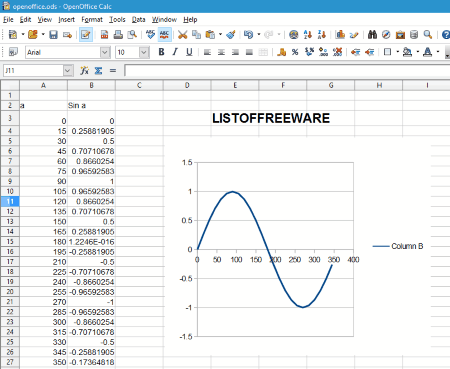Insert Chart icon in toolbar
The width and height of the screenshot is (450, 369).
click(340, 34)
